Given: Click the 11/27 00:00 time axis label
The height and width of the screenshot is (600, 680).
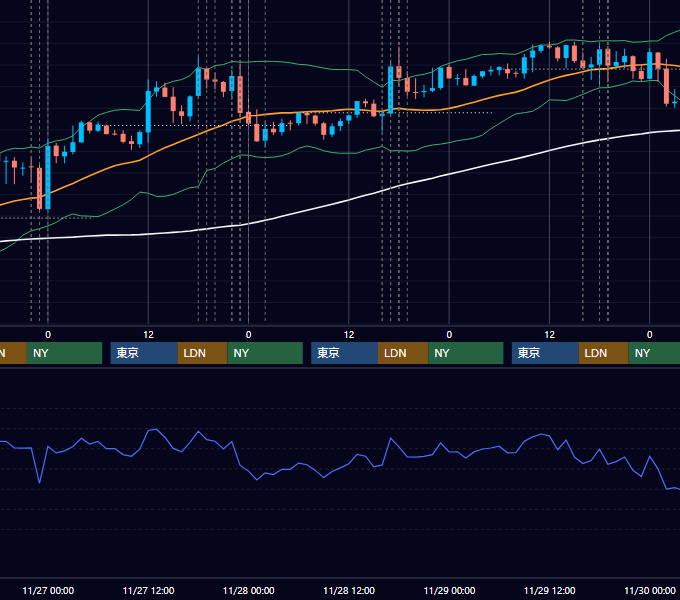Looking at the screenshot, I should click(48, 590).
